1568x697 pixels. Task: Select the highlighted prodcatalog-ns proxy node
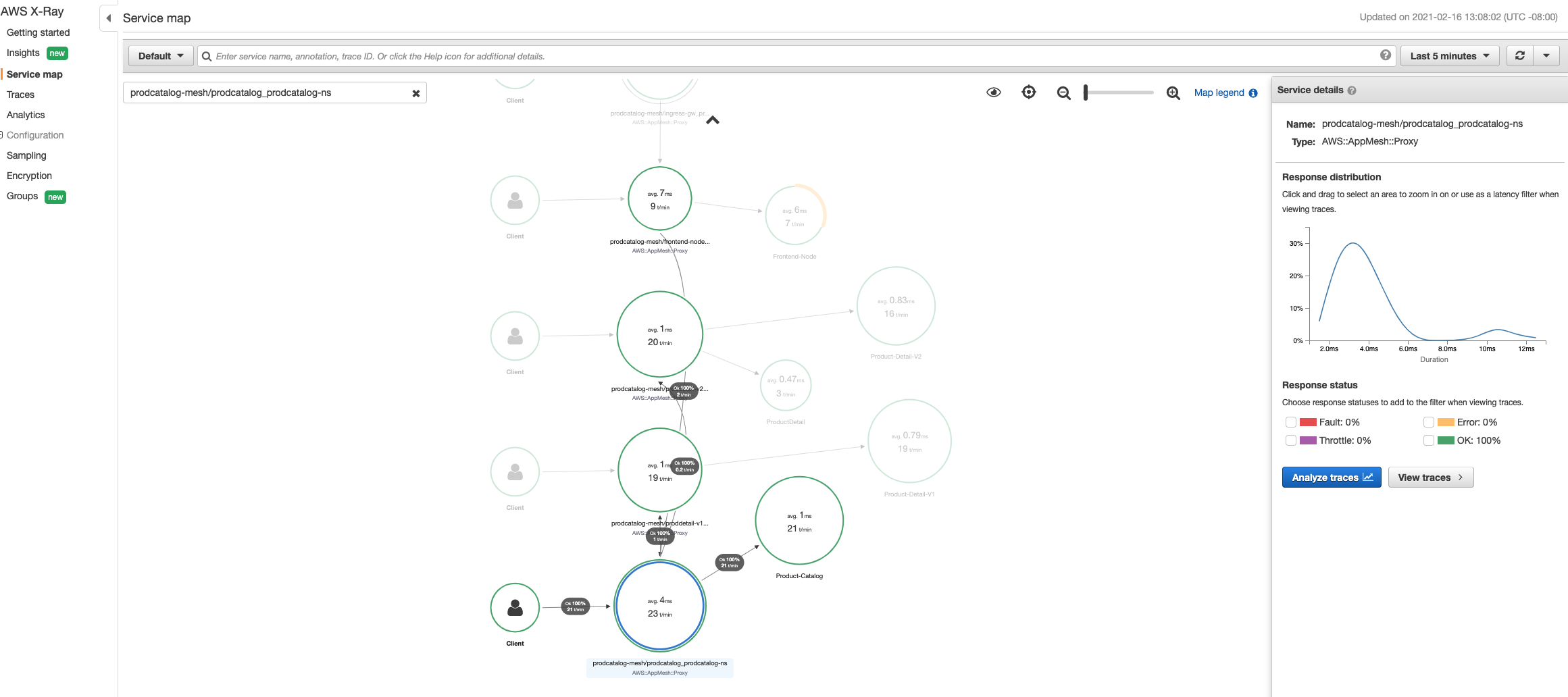click(660, 606)
